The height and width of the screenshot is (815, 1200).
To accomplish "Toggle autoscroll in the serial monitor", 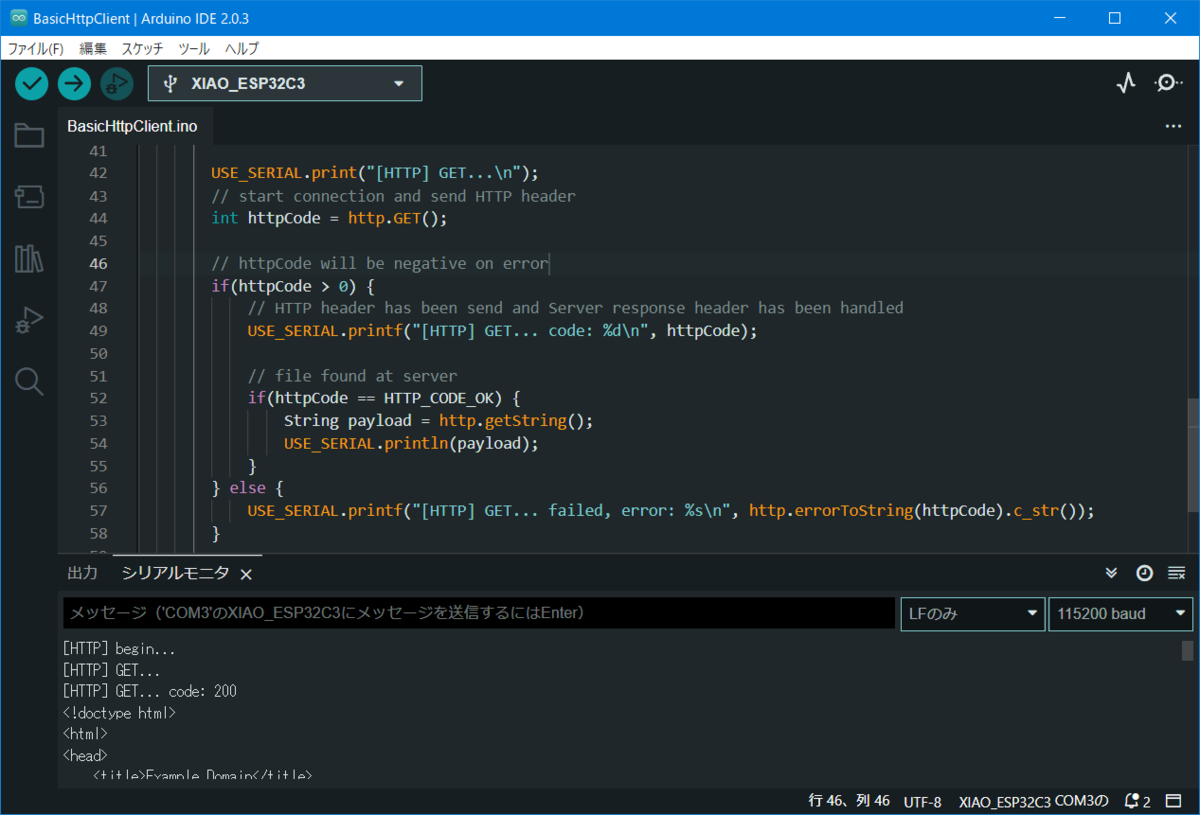I will (1111, 573).
